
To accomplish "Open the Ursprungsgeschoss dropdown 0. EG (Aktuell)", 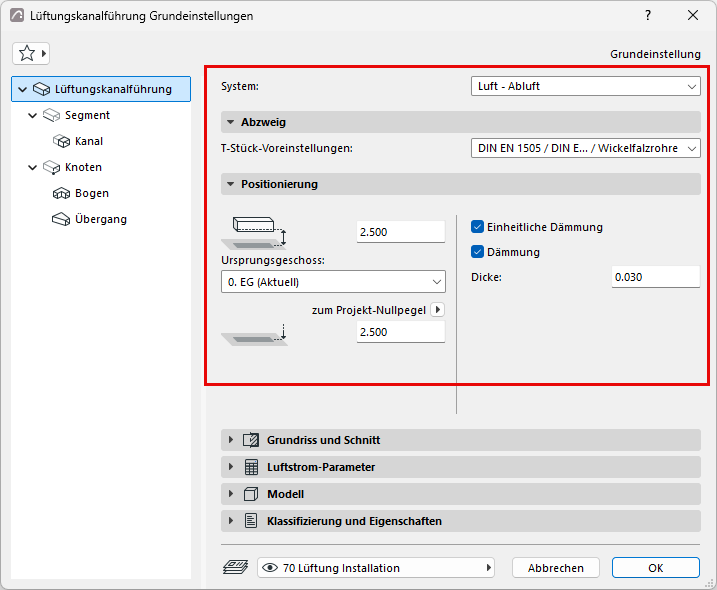I will tap(333, 282).
